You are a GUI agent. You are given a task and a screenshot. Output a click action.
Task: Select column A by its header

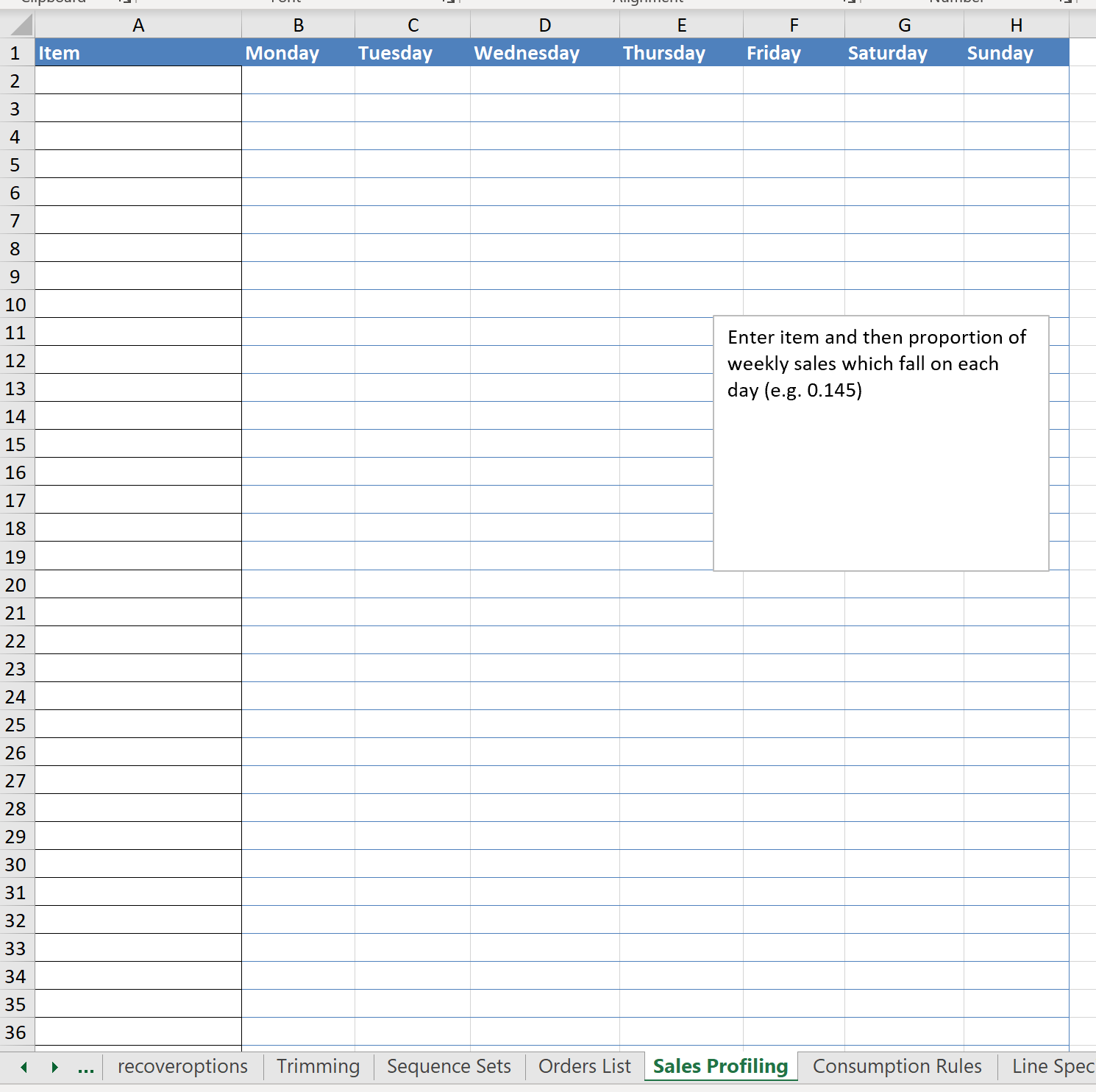coord(138,26)
